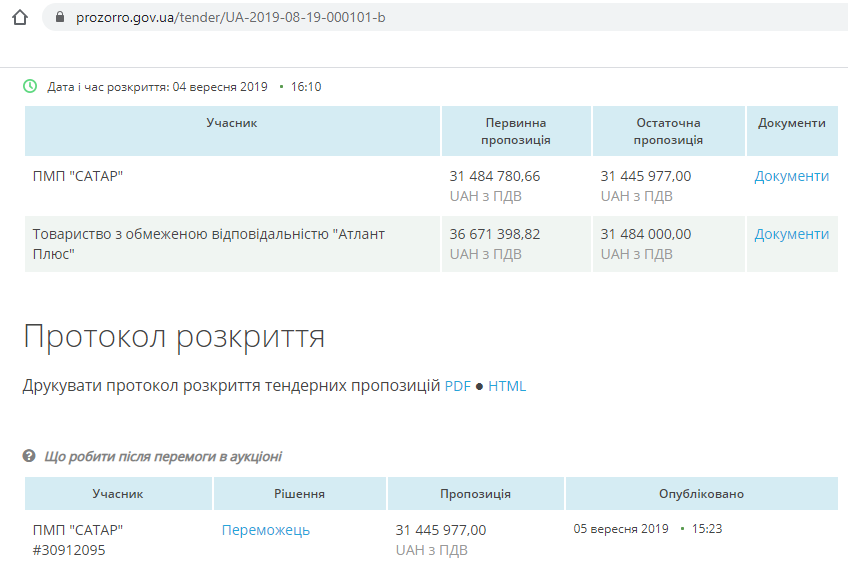Click the Протокол розкриття heading
Image resolution: width=848 pixels, height=574 pixels.
[174, 337]
